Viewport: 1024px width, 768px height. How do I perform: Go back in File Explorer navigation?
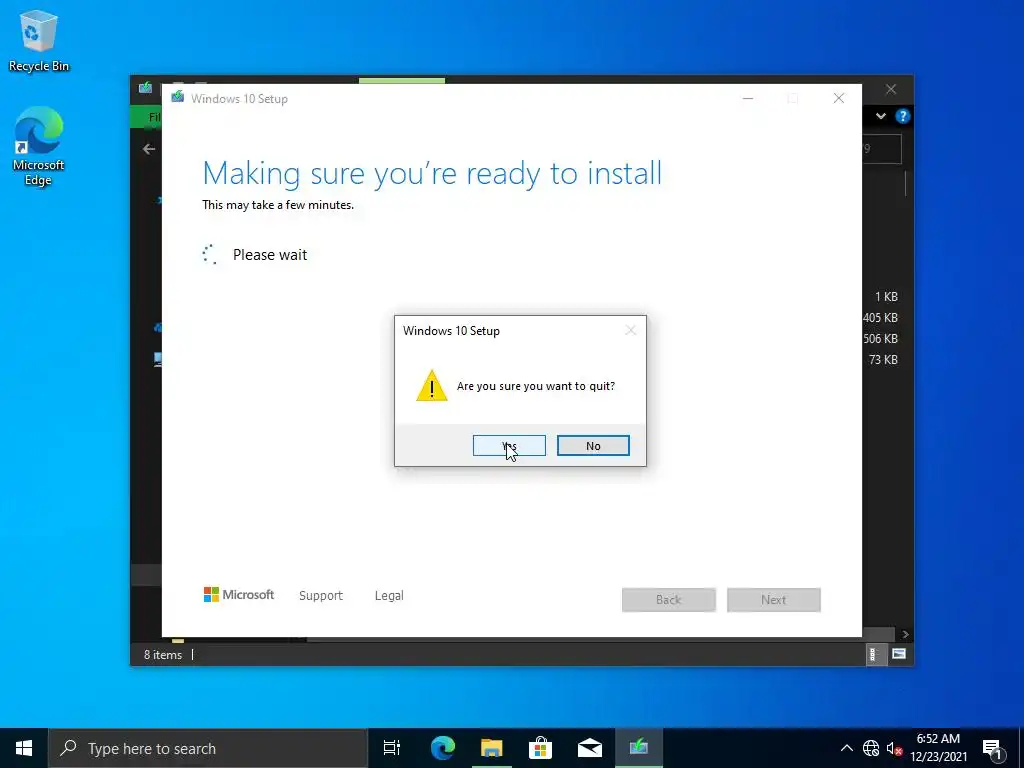click(x=149, y=149)
